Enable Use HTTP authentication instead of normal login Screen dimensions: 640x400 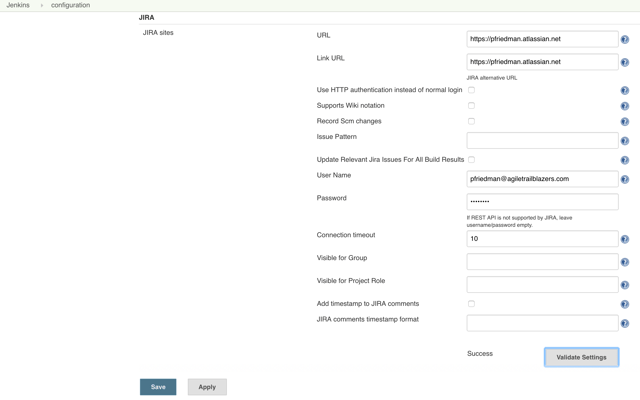[x=471, y=90]
